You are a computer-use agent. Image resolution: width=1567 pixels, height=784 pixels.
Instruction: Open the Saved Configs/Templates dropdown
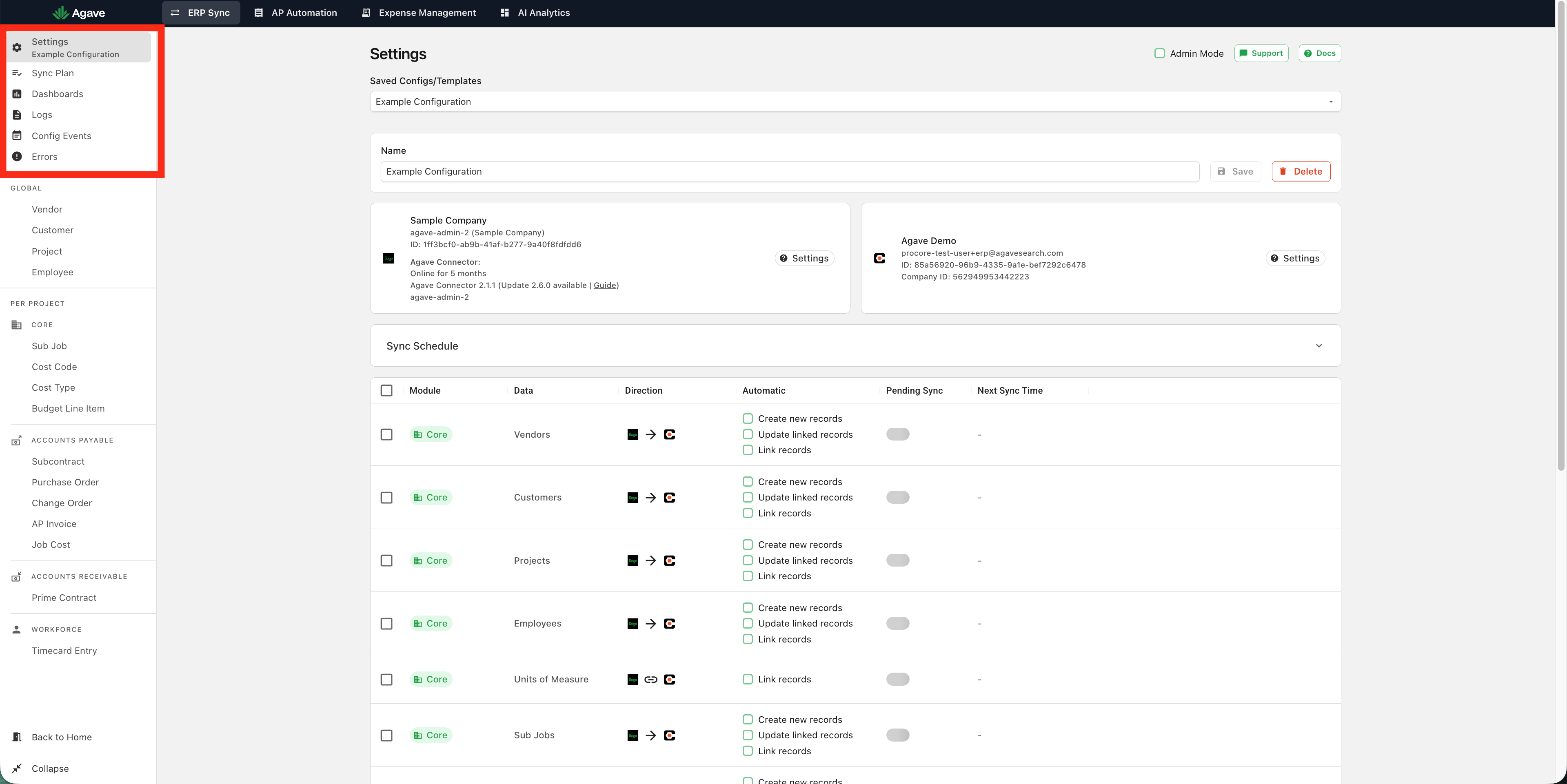[855, 102]
